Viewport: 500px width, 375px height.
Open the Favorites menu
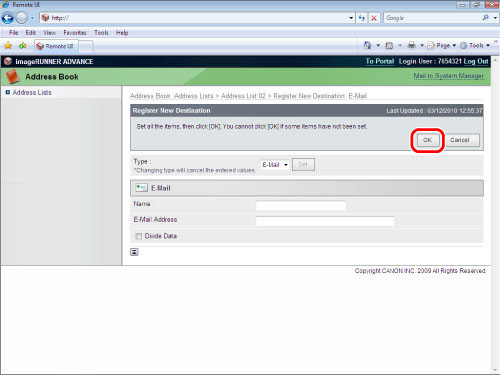[75, 33]
